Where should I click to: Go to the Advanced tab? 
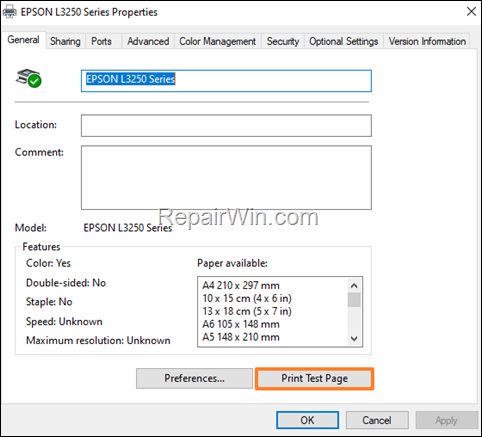coord(148,41)
